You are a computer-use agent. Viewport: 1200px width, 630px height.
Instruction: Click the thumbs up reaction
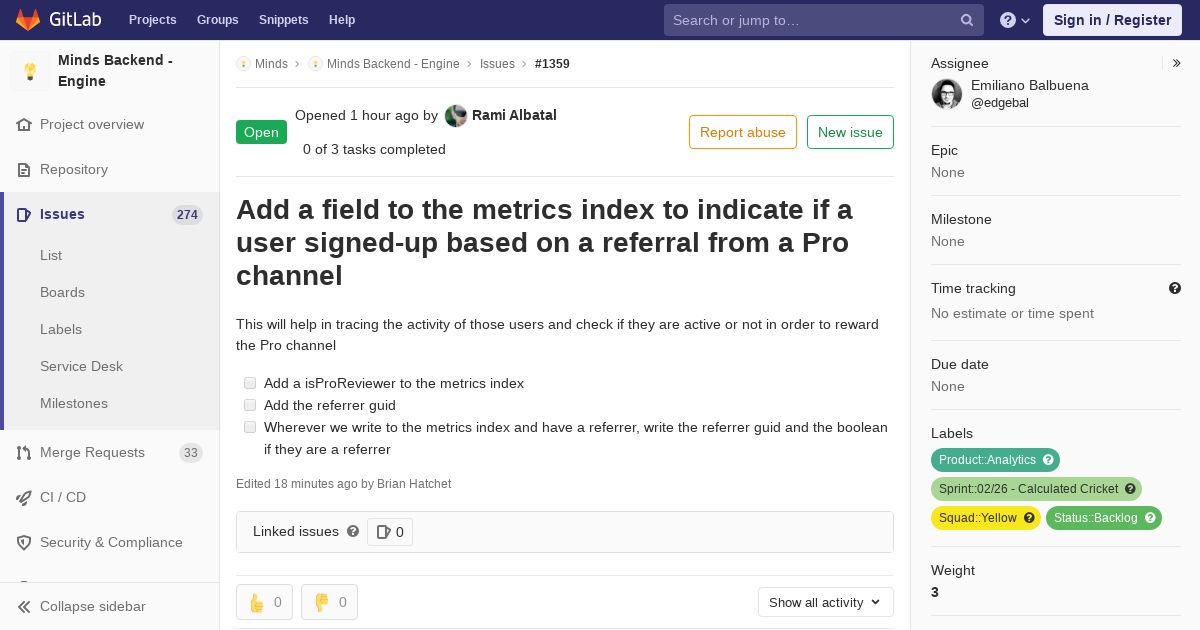coord(264,602)
